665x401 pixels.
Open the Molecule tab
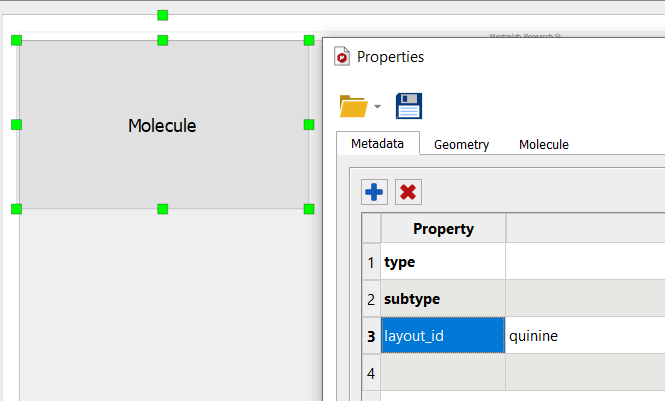tap(544, 145)
